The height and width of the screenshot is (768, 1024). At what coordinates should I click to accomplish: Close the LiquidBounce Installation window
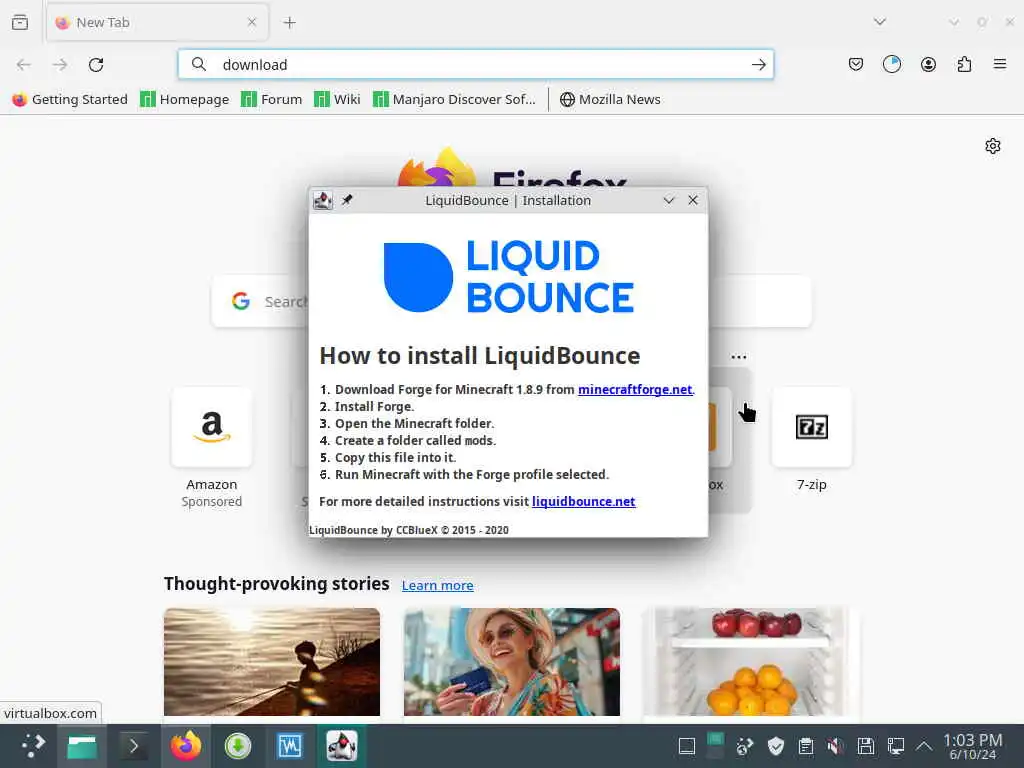(x=693, y=200)
